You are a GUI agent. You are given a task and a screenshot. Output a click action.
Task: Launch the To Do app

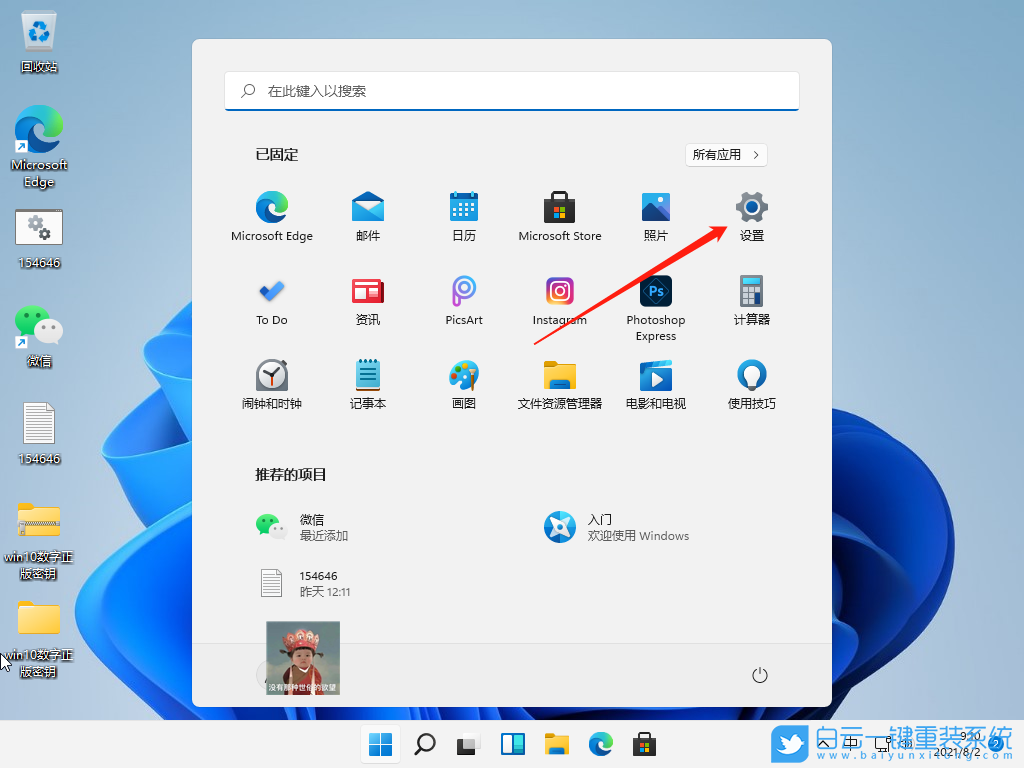click(x=271, y=300)
